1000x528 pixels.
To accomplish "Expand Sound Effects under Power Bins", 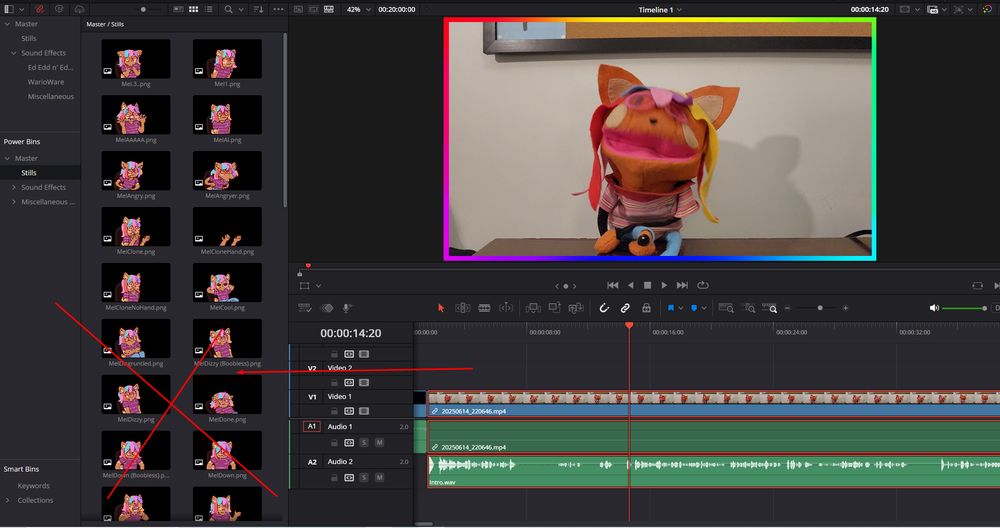I will [x=13, y=187].
